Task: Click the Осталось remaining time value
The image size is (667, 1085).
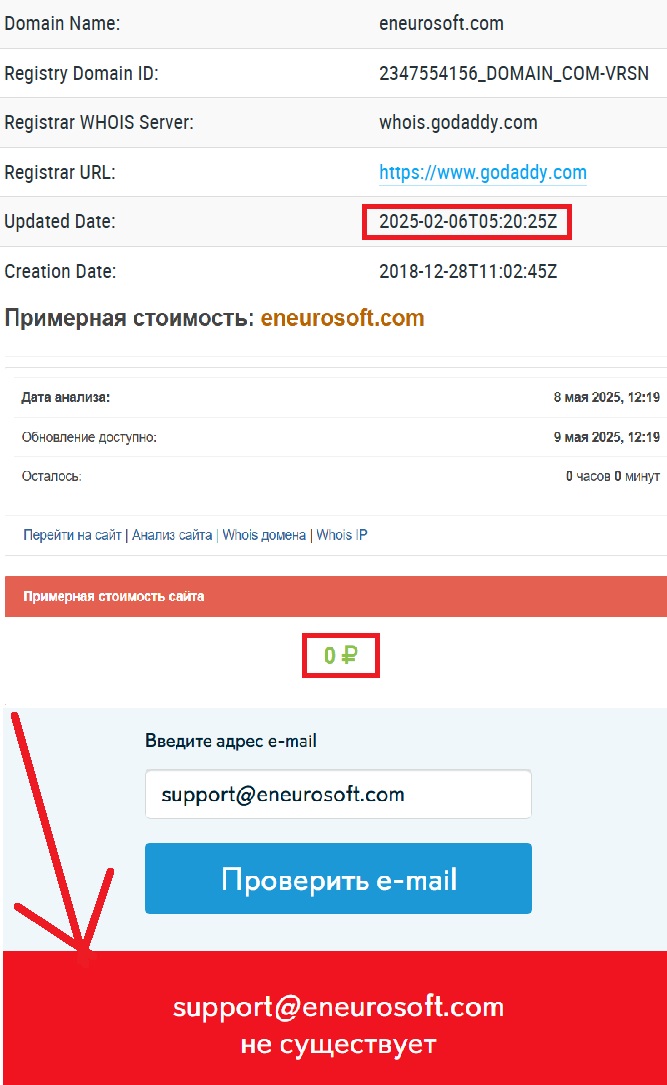Action: point(612,476)
